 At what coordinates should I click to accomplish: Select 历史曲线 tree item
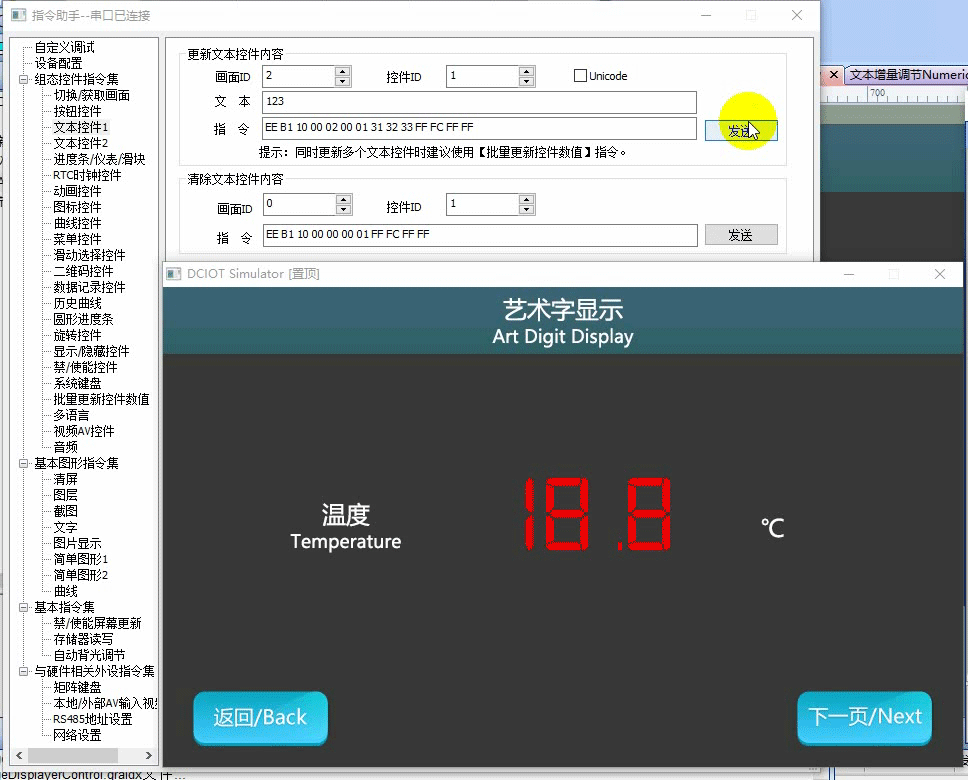pos(77,303)
